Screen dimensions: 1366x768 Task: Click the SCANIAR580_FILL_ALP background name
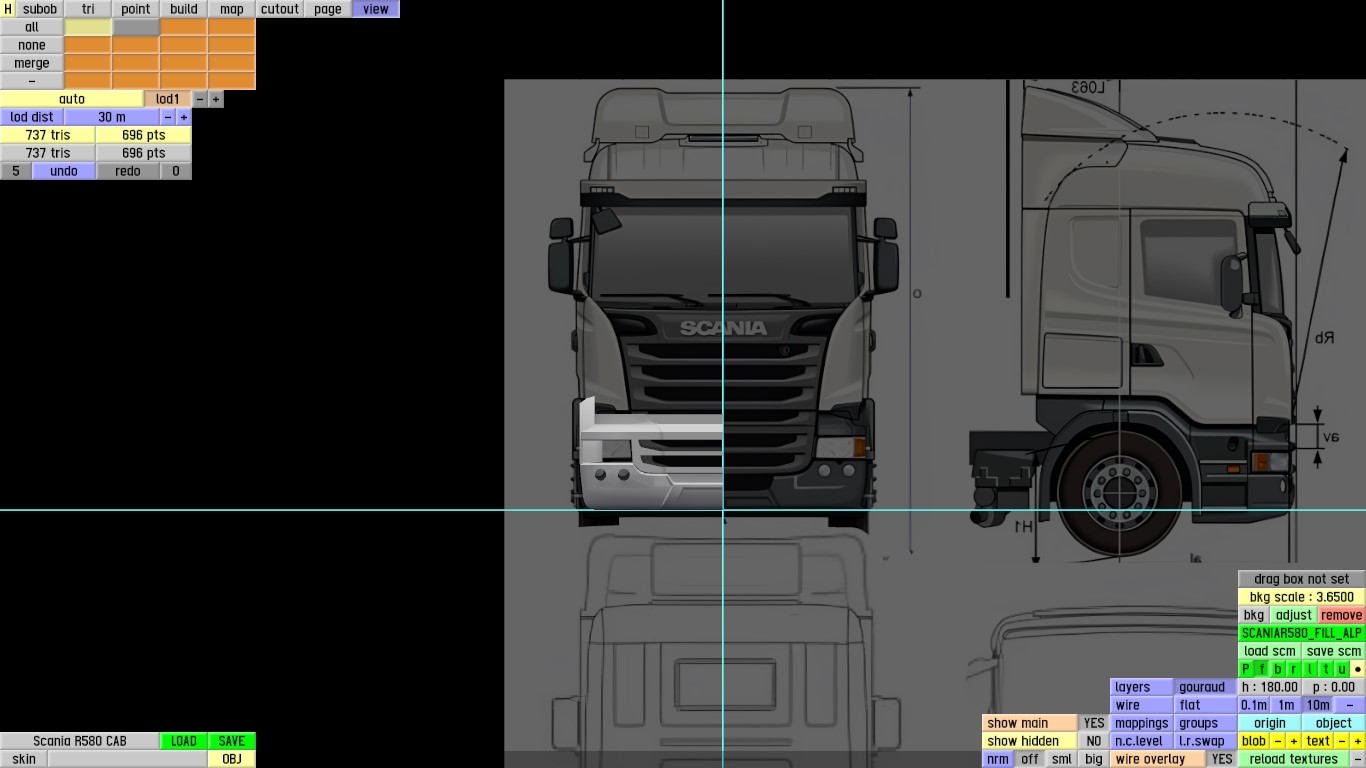click(x=1301, y=633)
